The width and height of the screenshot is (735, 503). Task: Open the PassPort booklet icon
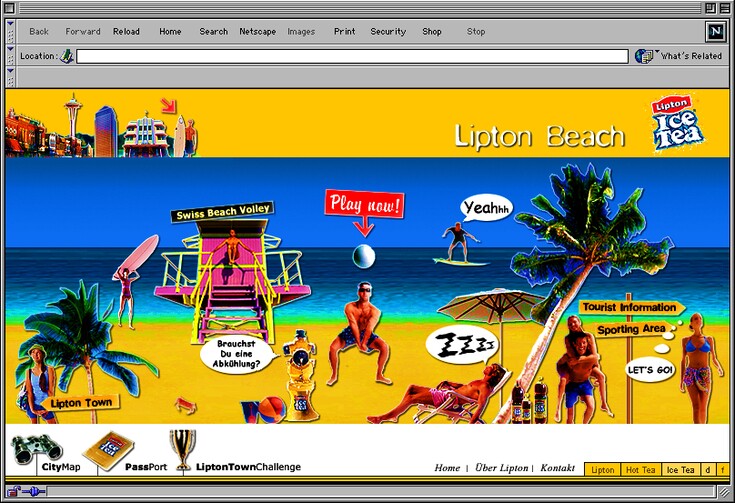pyautogui.click(x=109, y=450)
